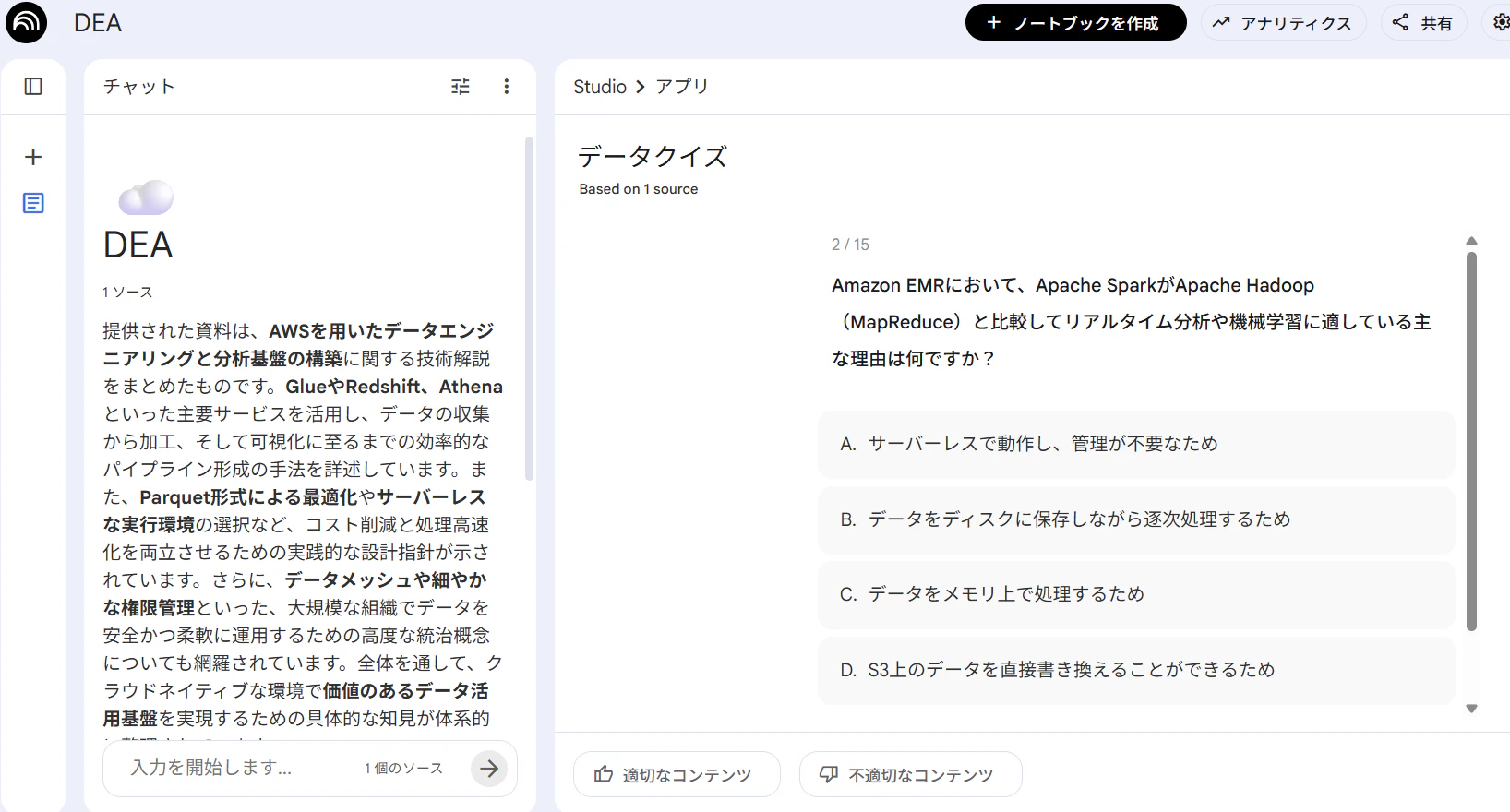This screenshot has width=1510, height=812.
Task: Submit chat with the arrow send button
Action: click(x=489, y=768)
